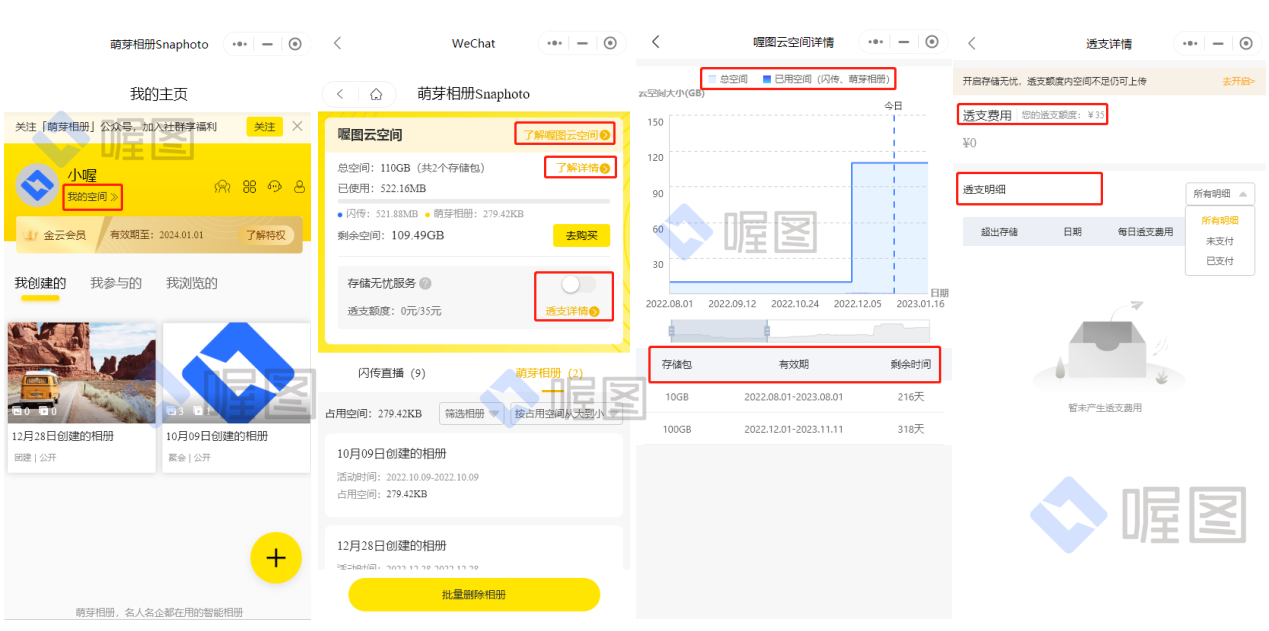Click the 216天 remaining time cell
Screen dimensions: 1269x631
pos(910,397)
